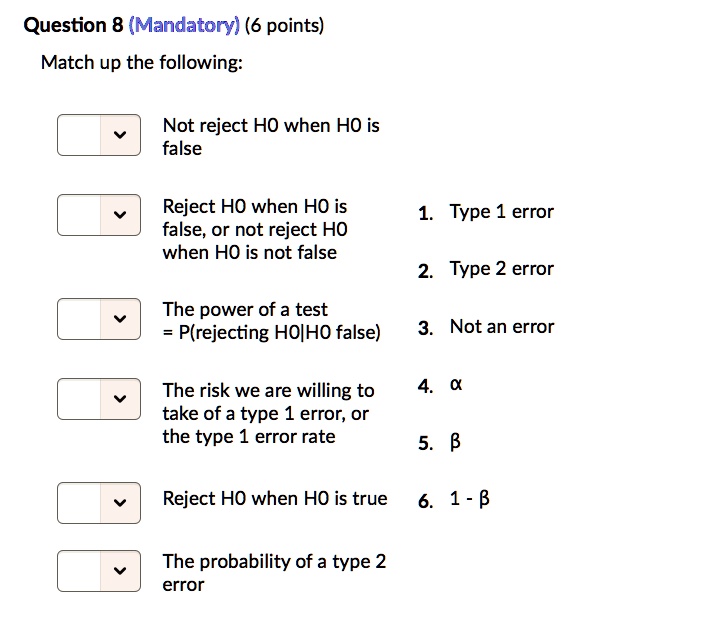722x617 pixels.
Task: Open dropdown beside 'Reject H0 when H0 is false, or not reject'
Action: pos(99,215)
